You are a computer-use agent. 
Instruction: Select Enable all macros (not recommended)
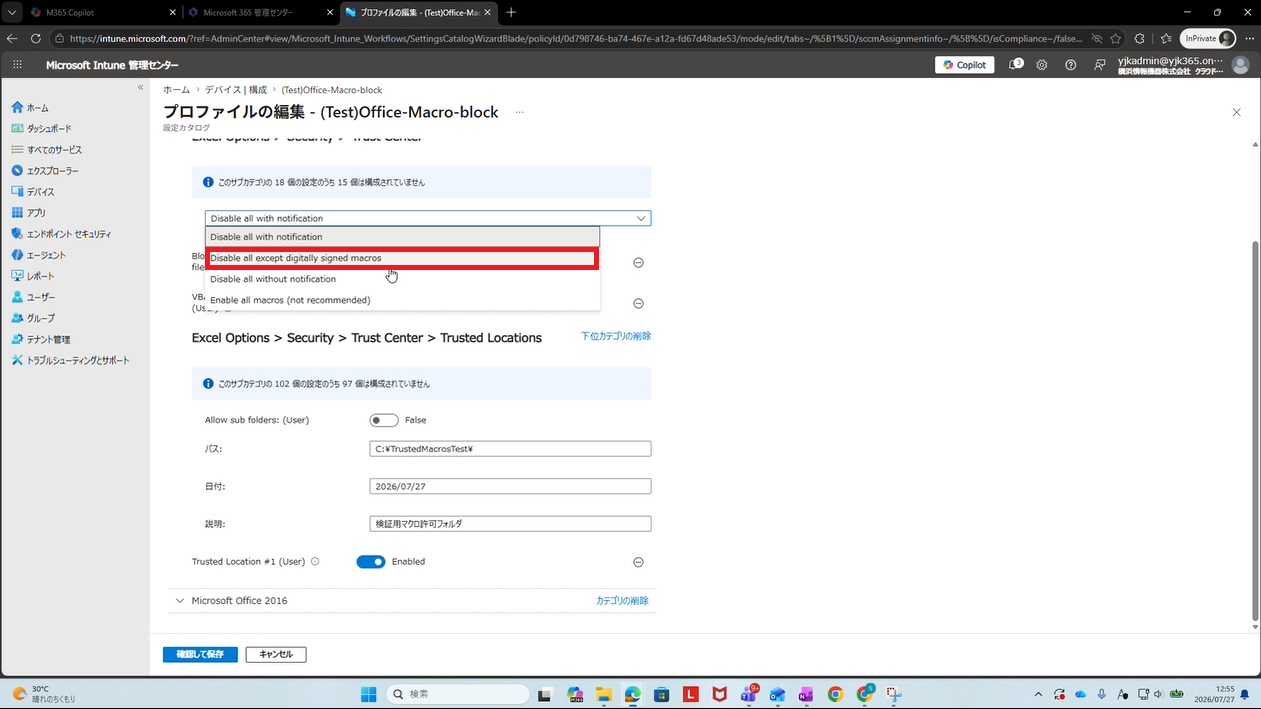tap(402, 300)
